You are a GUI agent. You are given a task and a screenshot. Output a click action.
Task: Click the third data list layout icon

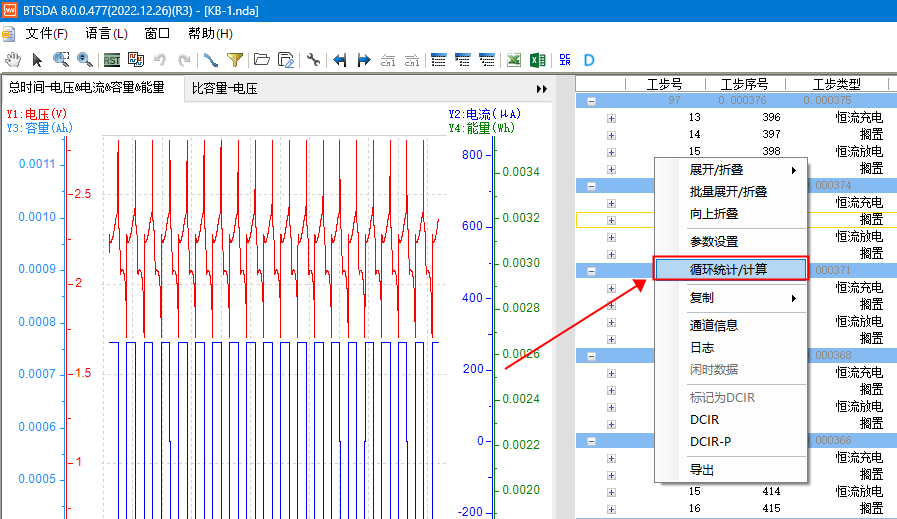(487, 60)
